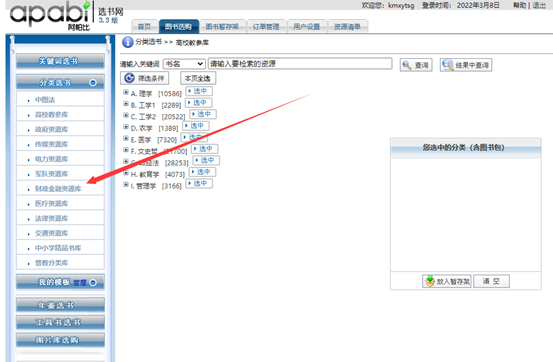The width and height of the screenshot is (553, 362).
Task: Open the 书名 search field dropdown
Action: pyautogui.click(x=184, y=64)
